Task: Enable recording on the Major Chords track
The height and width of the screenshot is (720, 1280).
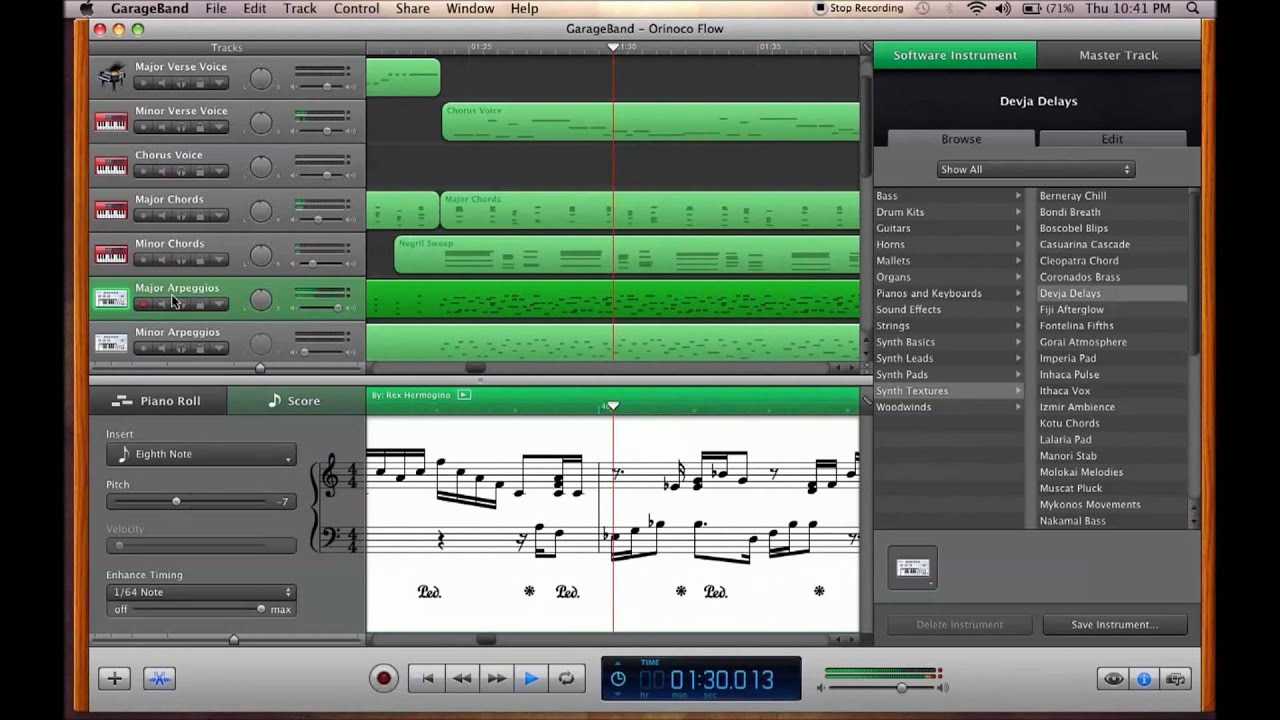Action: click(143, 215)
